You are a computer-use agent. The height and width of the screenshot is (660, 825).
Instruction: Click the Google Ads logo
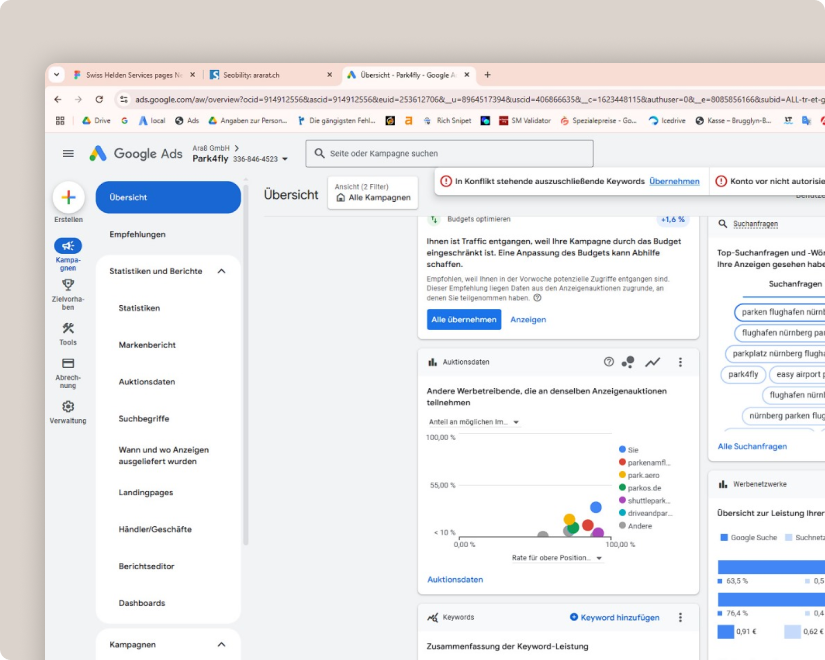(x=136, y=154)
